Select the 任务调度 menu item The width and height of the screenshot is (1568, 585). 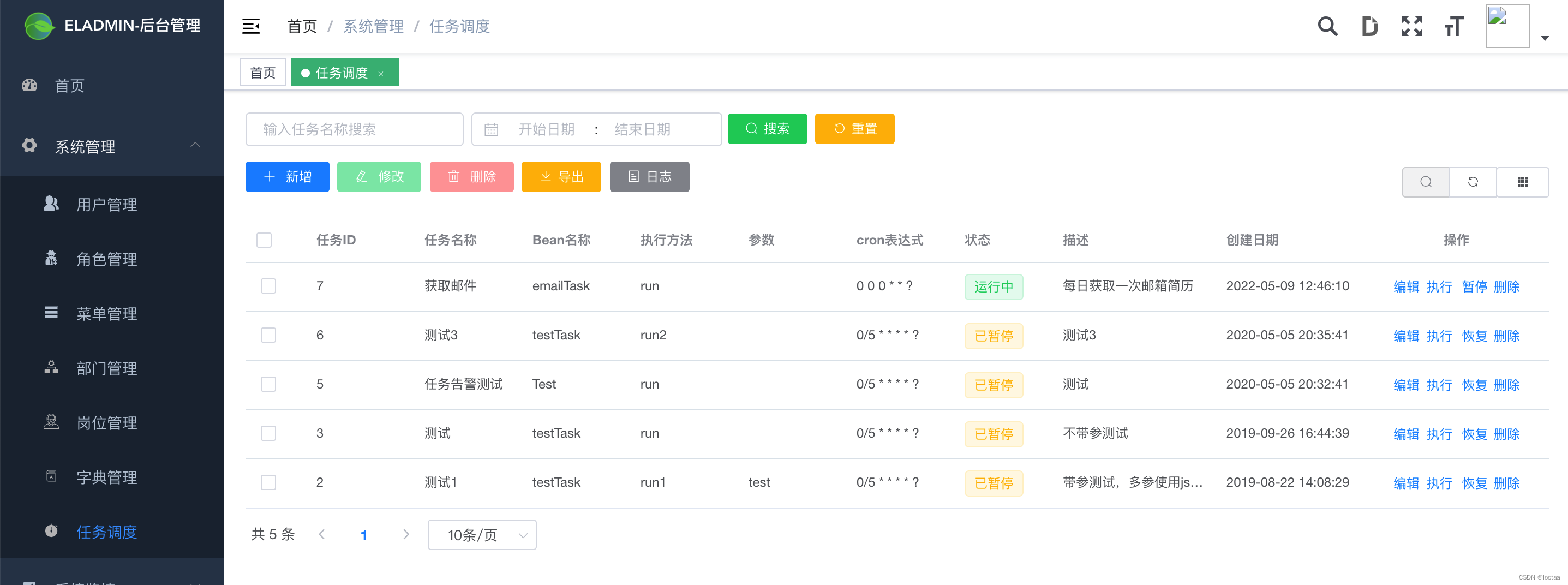pyautogui.click(x=112, y=532)
